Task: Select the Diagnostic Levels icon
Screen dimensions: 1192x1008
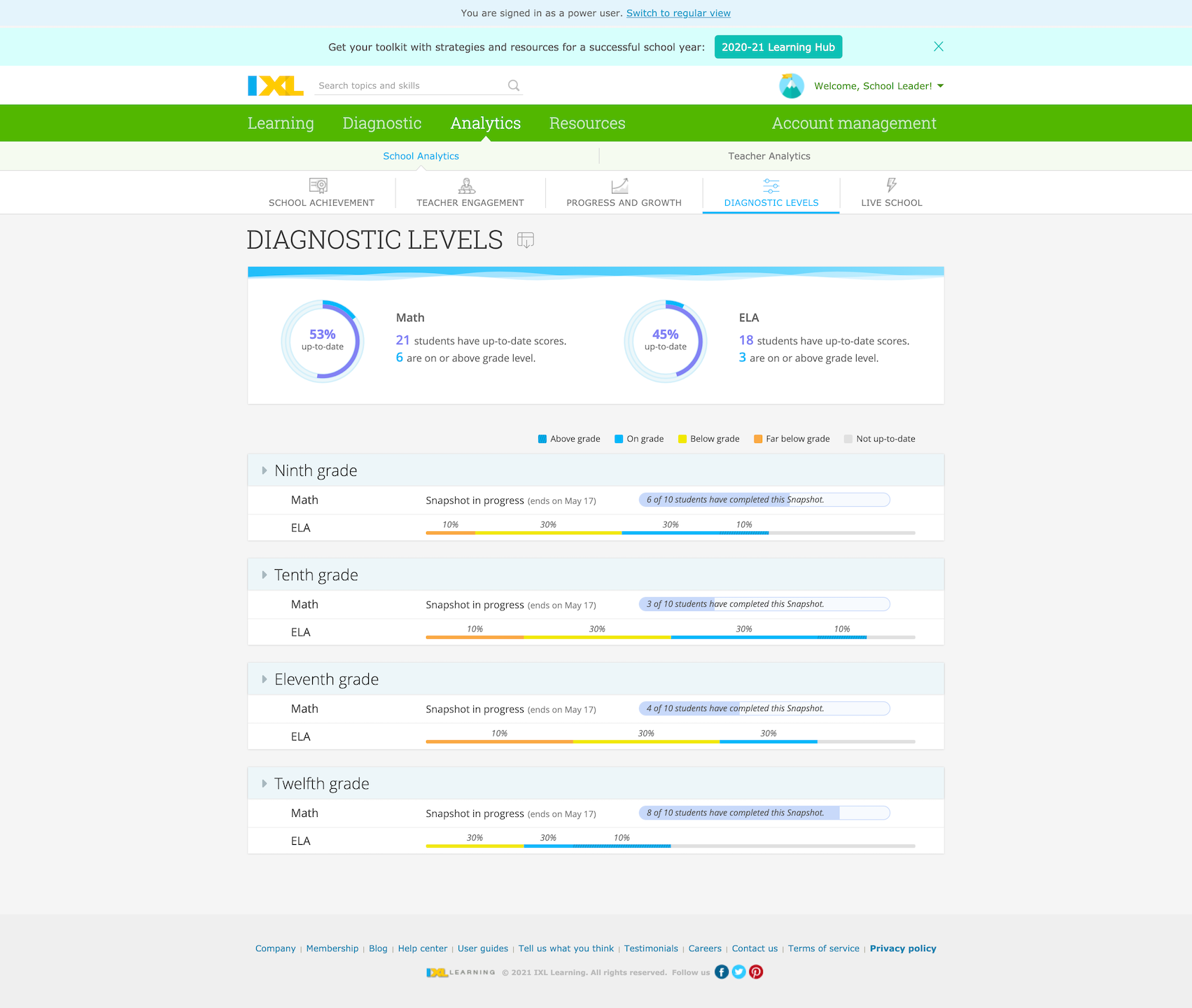Action: tap(771, 185)
